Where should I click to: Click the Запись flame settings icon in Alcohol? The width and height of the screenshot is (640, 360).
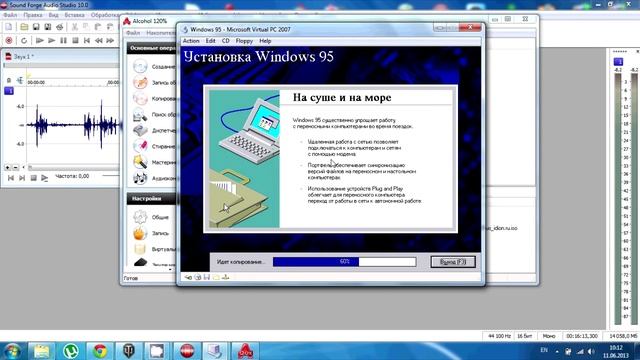[x=140, y=233]
